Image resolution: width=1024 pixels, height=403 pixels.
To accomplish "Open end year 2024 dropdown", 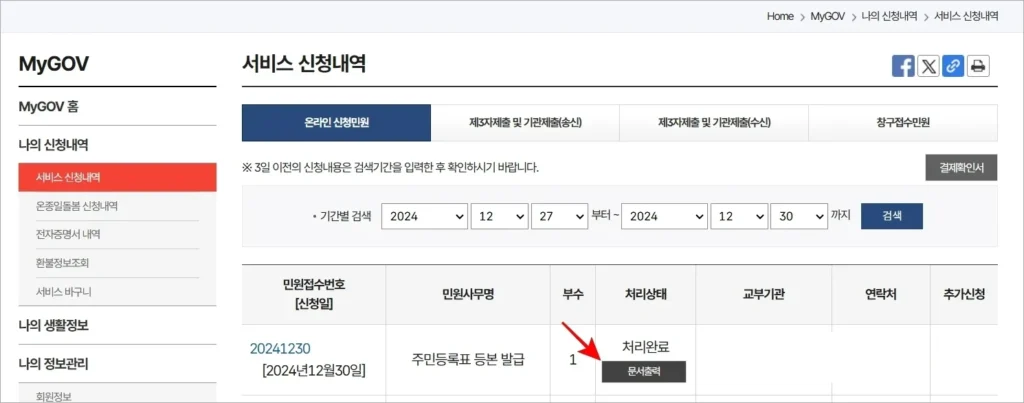I will point(664,216).
